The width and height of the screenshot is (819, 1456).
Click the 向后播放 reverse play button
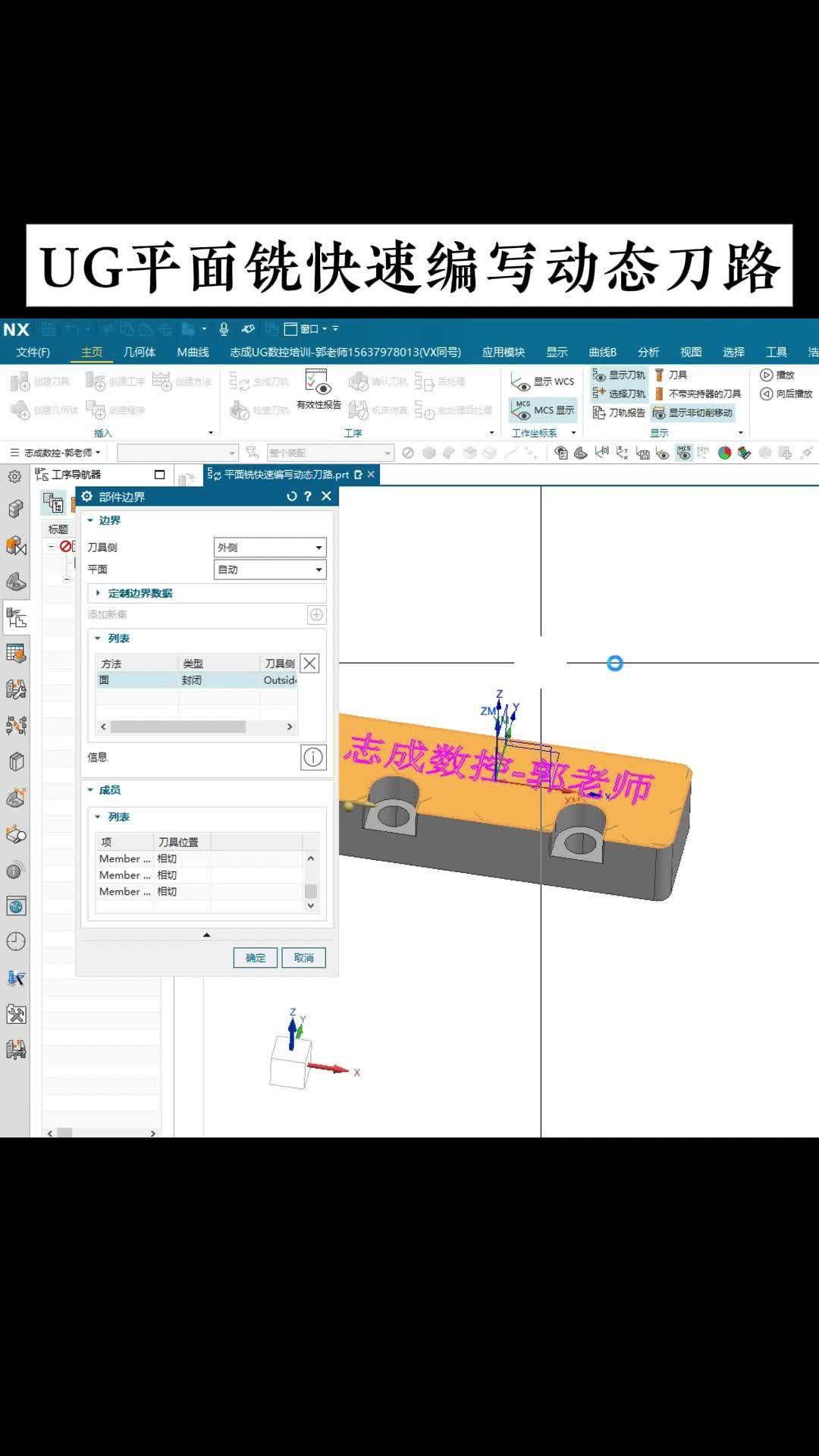pos(786,394)
